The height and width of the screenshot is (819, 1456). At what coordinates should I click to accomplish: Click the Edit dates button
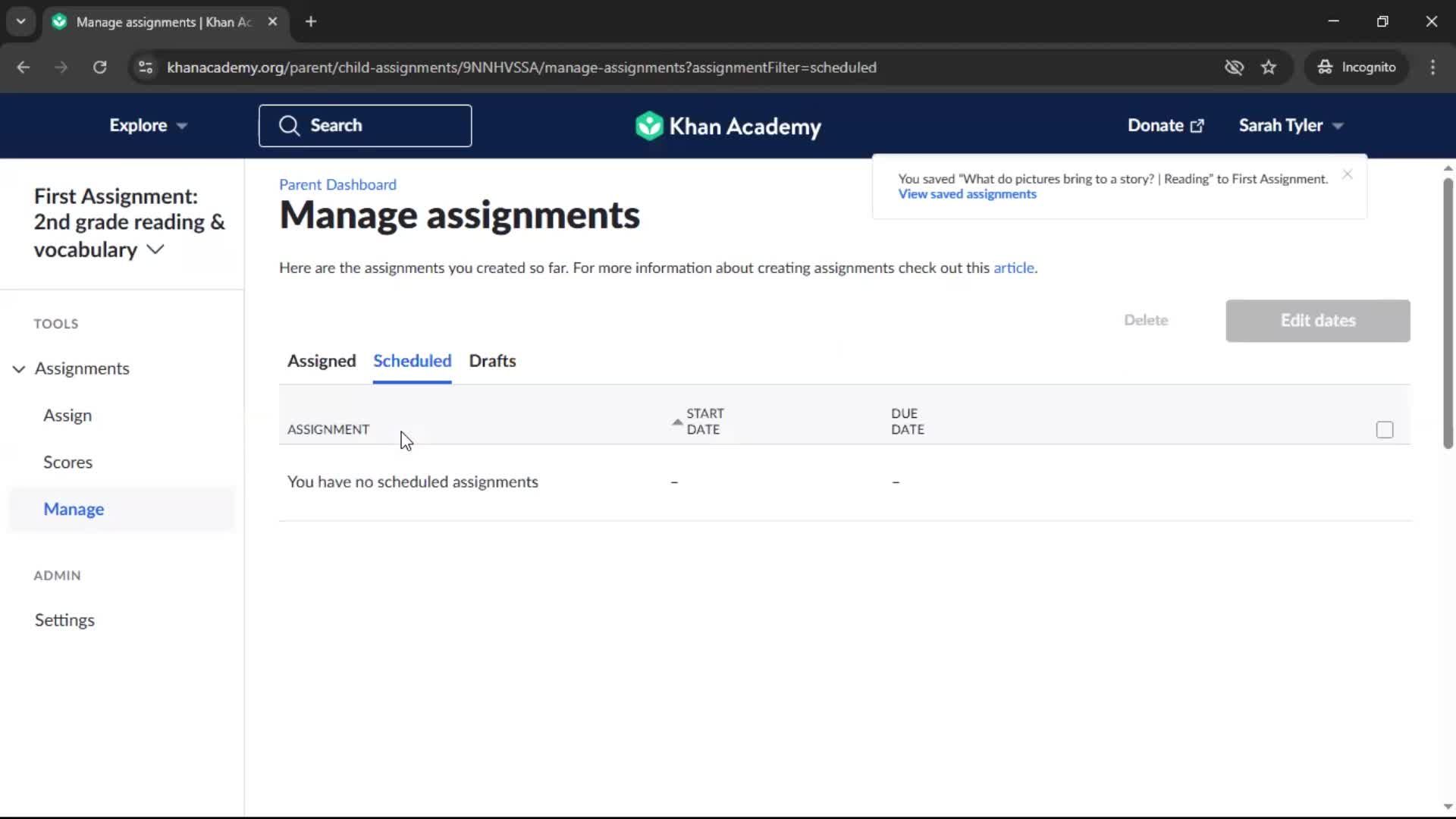tap(1317, 321)
